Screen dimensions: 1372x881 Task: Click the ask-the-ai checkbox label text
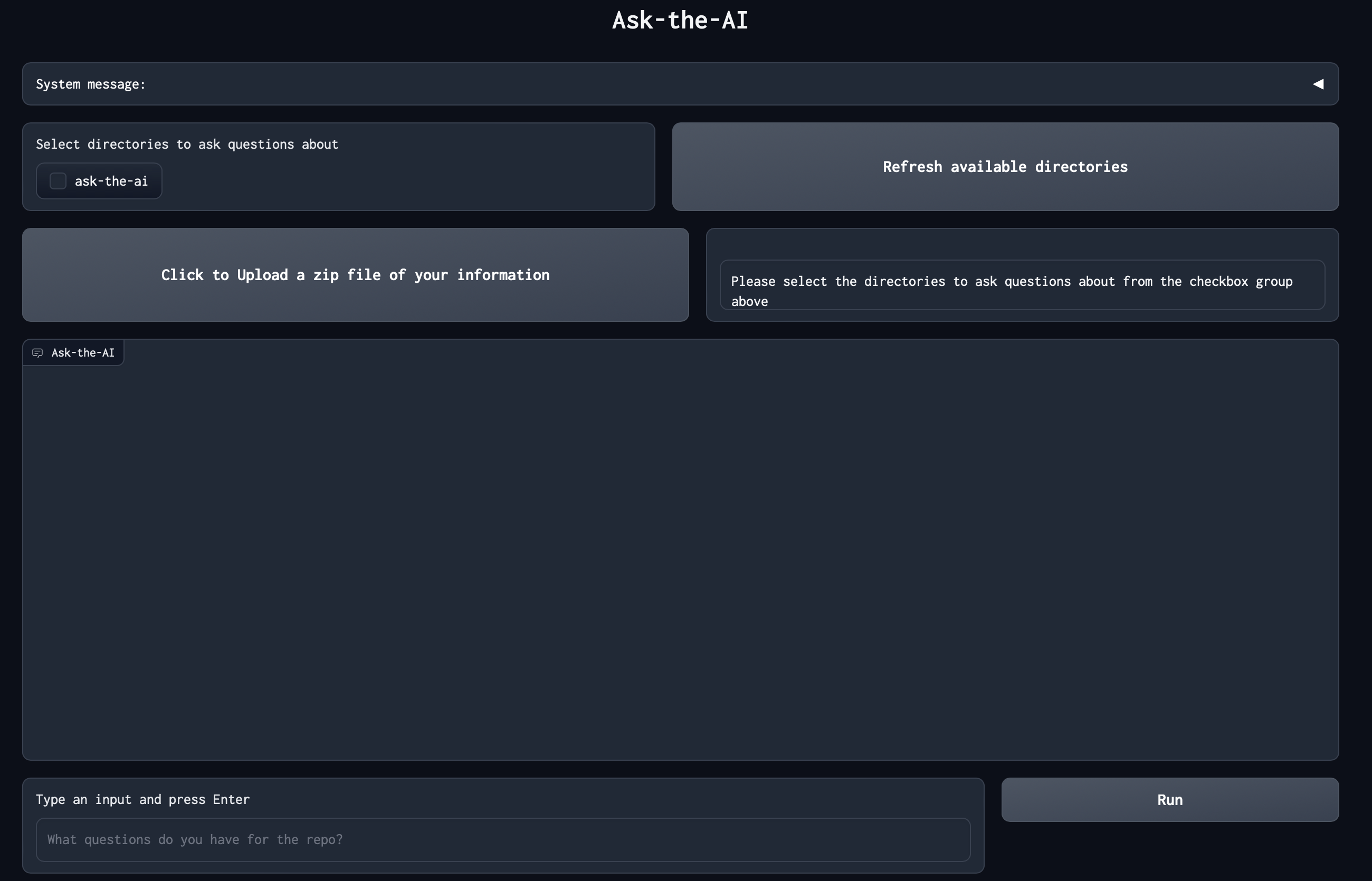tap(111, 181)
